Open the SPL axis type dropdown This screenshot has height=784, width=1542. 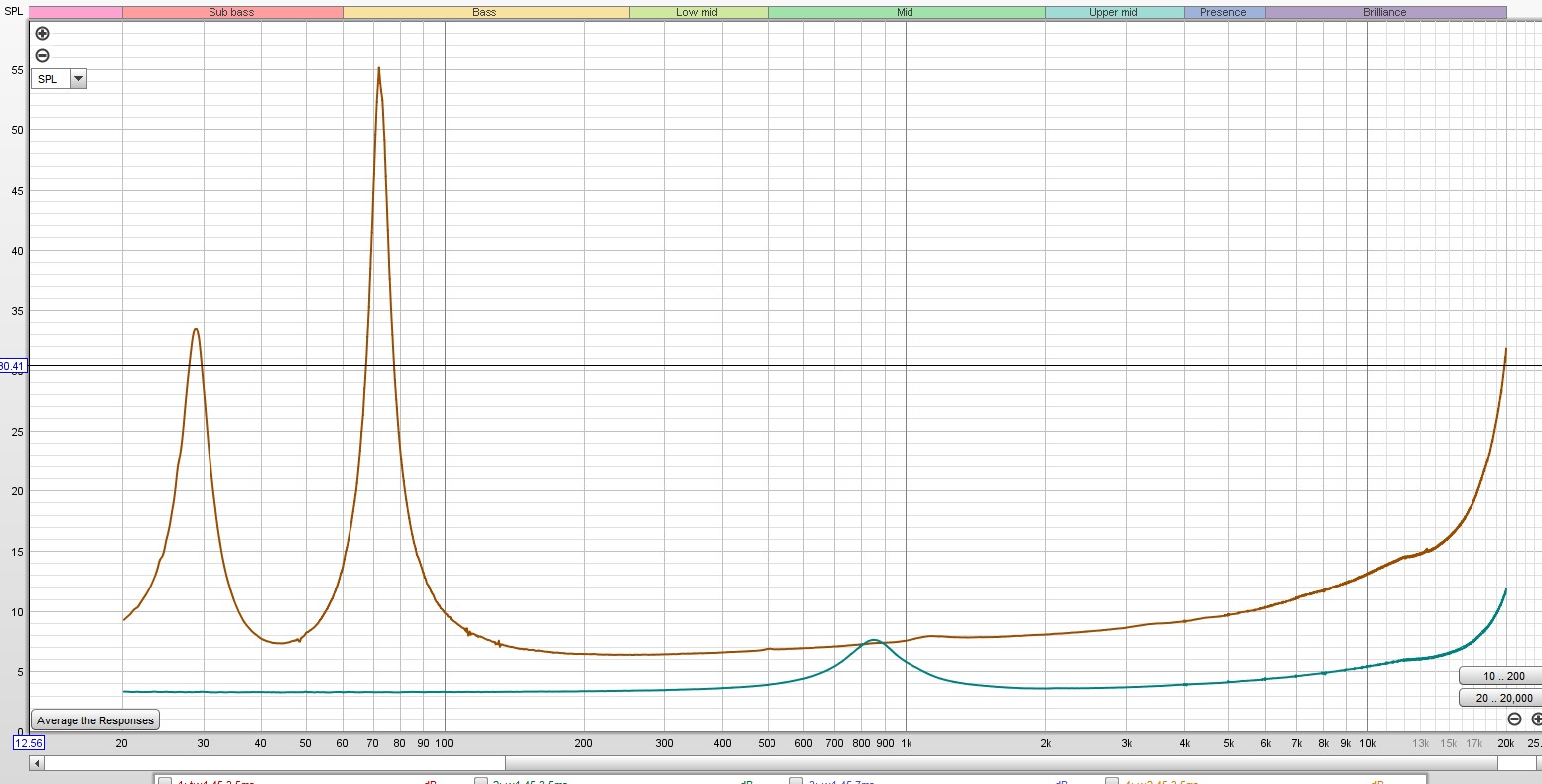59,79
